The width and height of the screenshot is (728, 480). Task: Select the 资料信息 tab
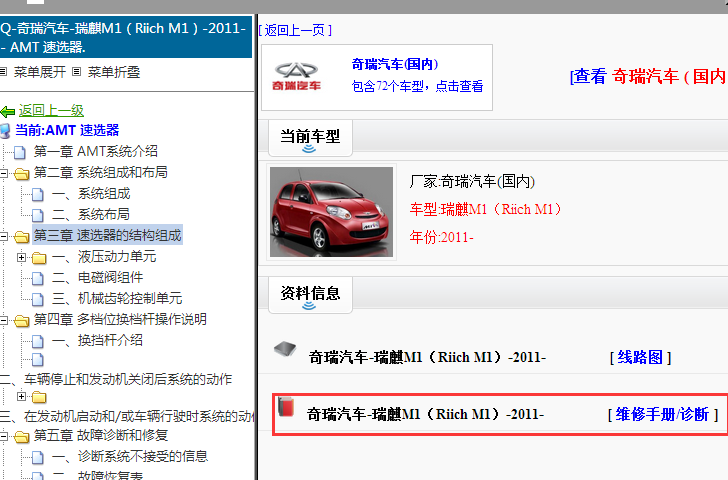tap(310, 295)
